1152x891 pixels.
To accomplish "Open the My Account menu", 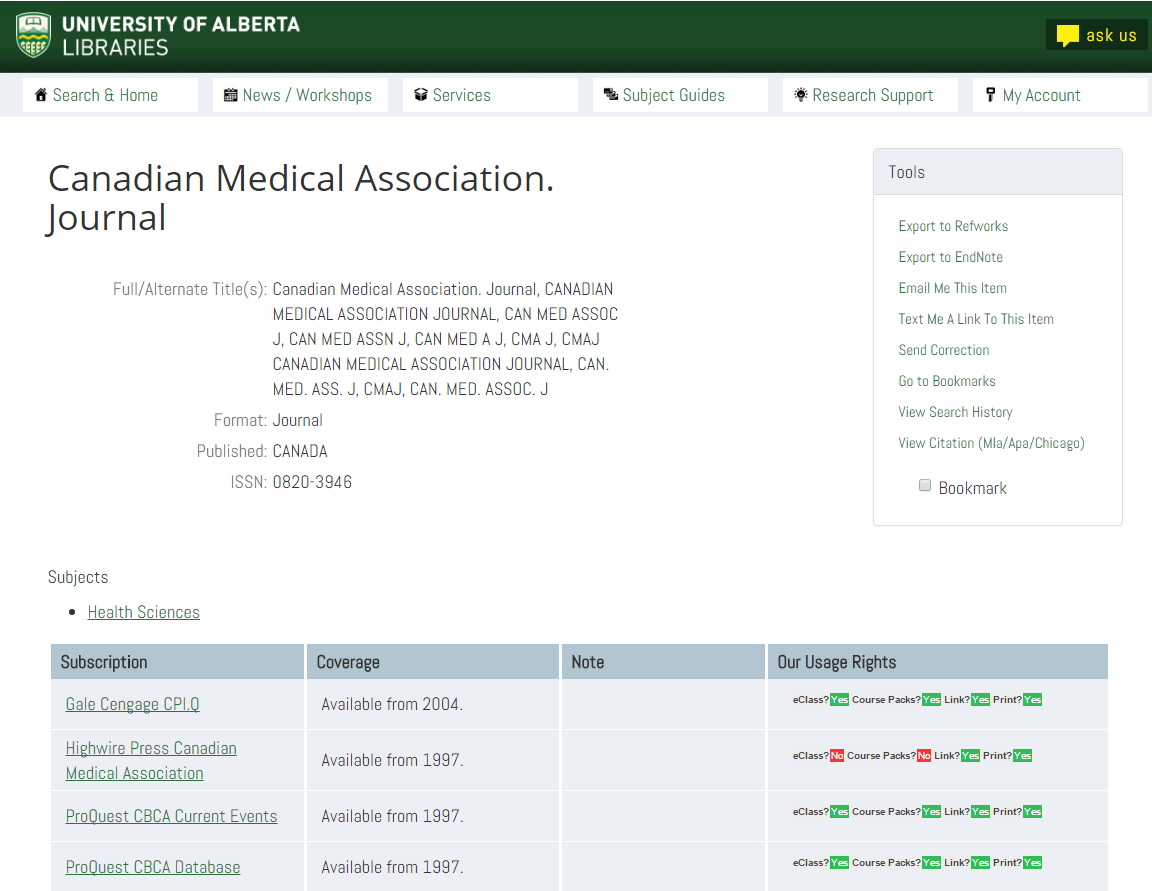I will [1060, 95].
